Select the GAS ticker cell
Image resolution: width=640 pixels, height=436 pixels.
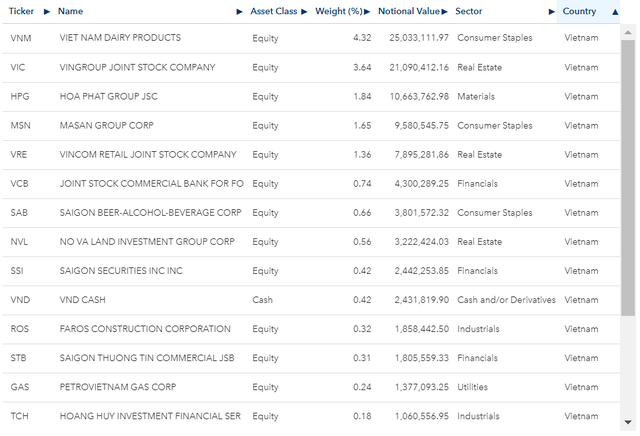20,387
